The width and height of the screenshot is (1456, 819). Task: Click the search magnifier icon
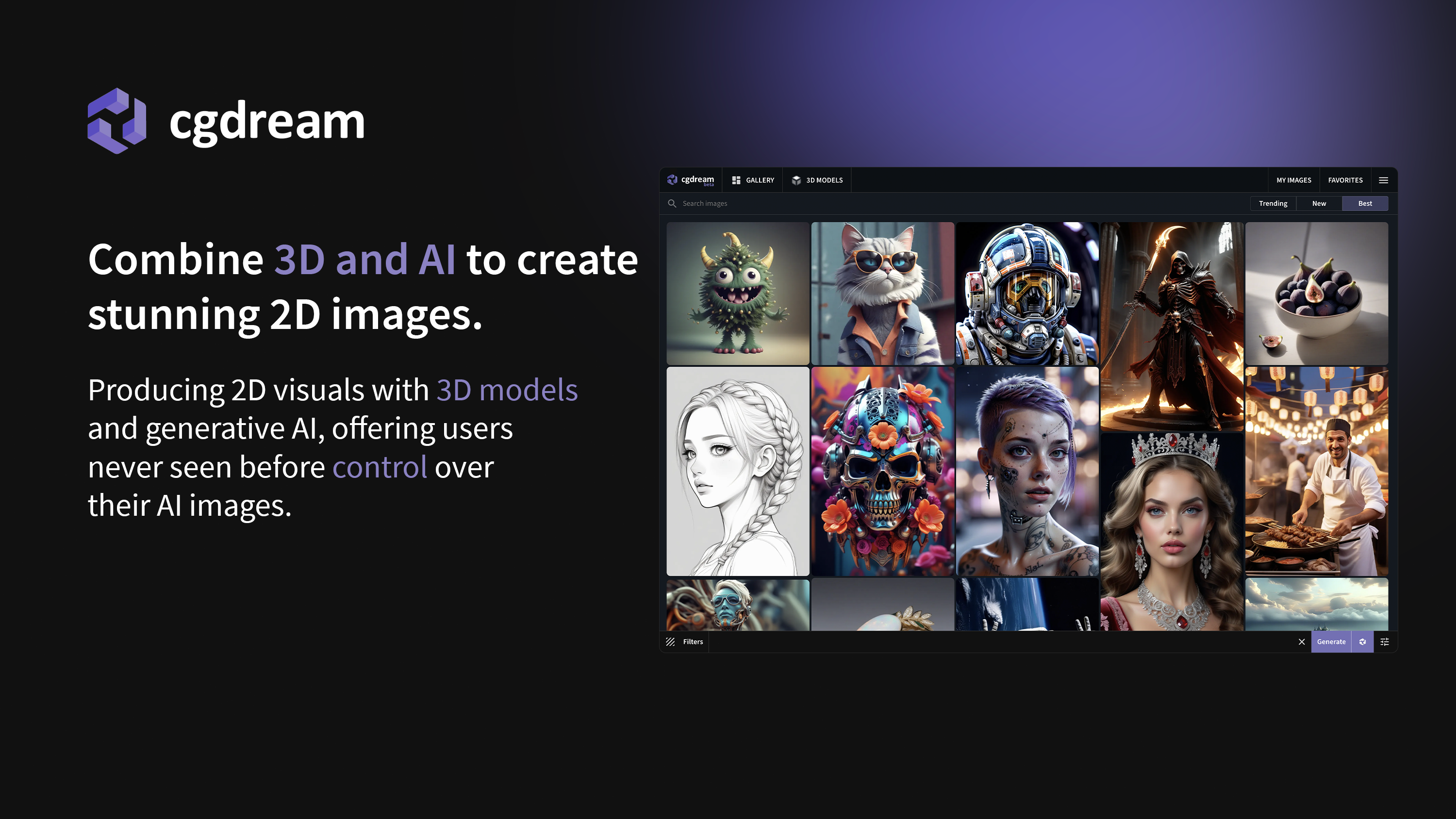[672, 203]
